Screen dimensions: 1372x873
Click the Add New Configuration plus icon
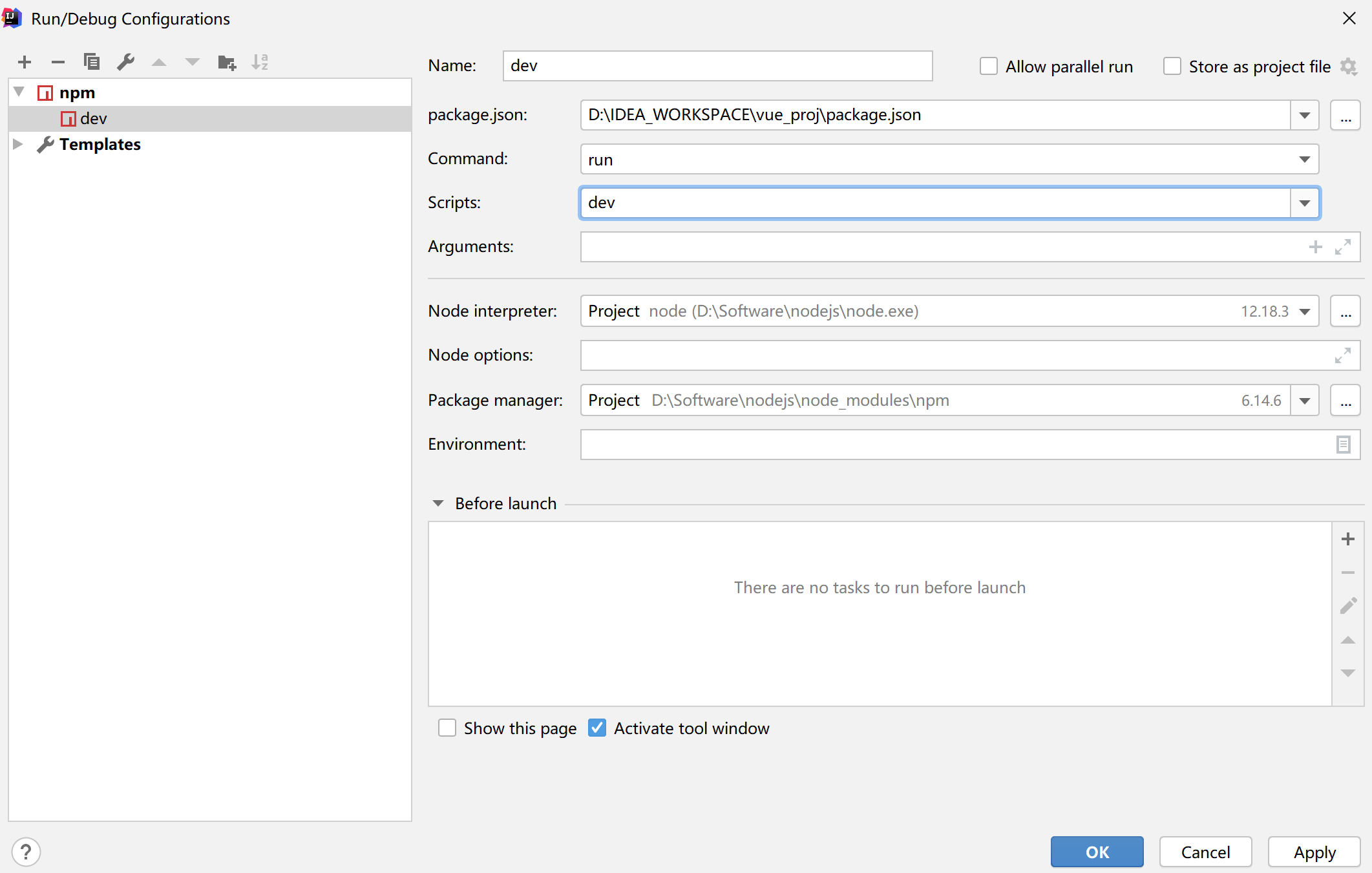pos(25,62)
